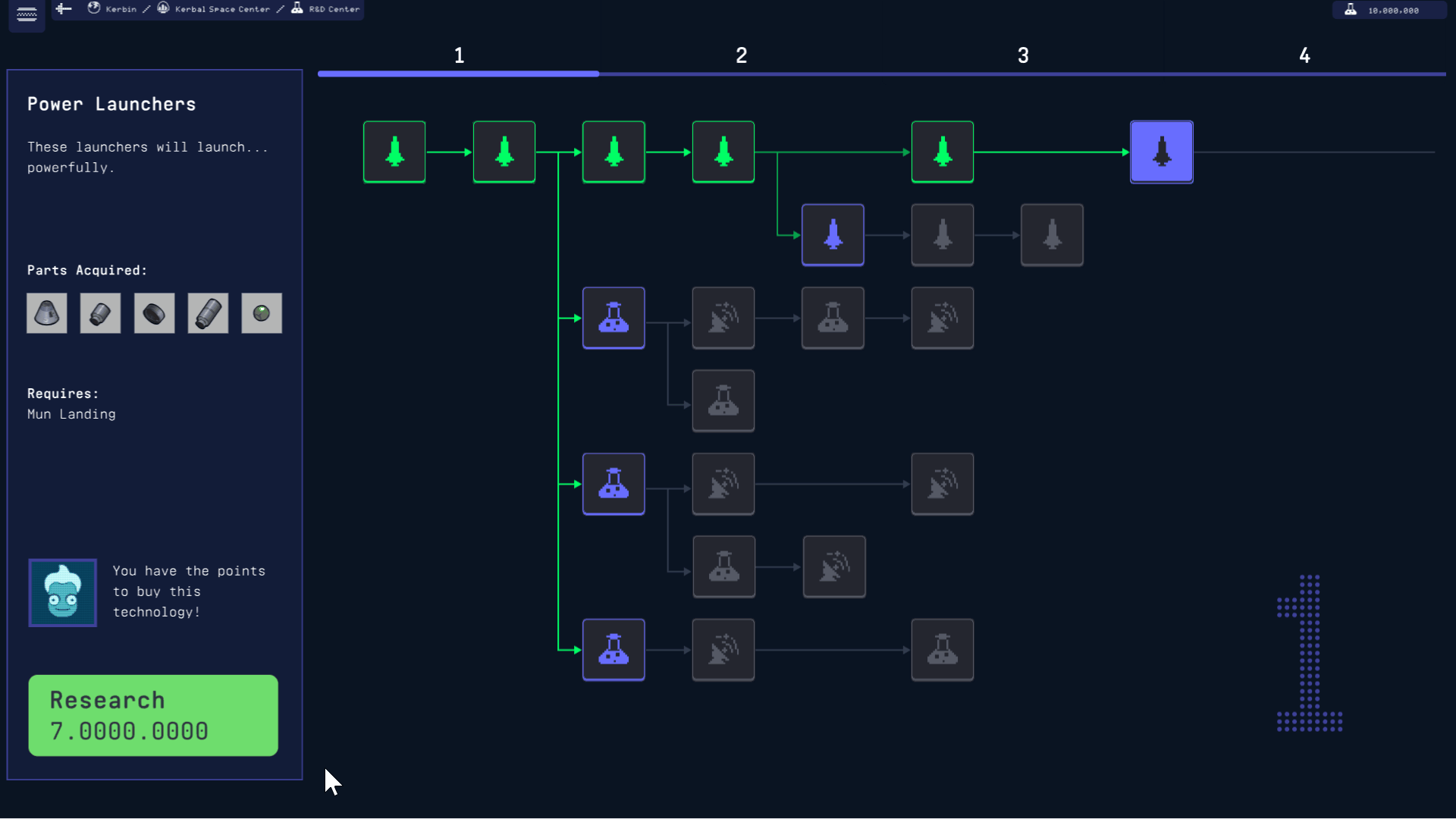Select grey dish node right of bottom purple flask
The image size is (1456, 819).
(723, 650)
